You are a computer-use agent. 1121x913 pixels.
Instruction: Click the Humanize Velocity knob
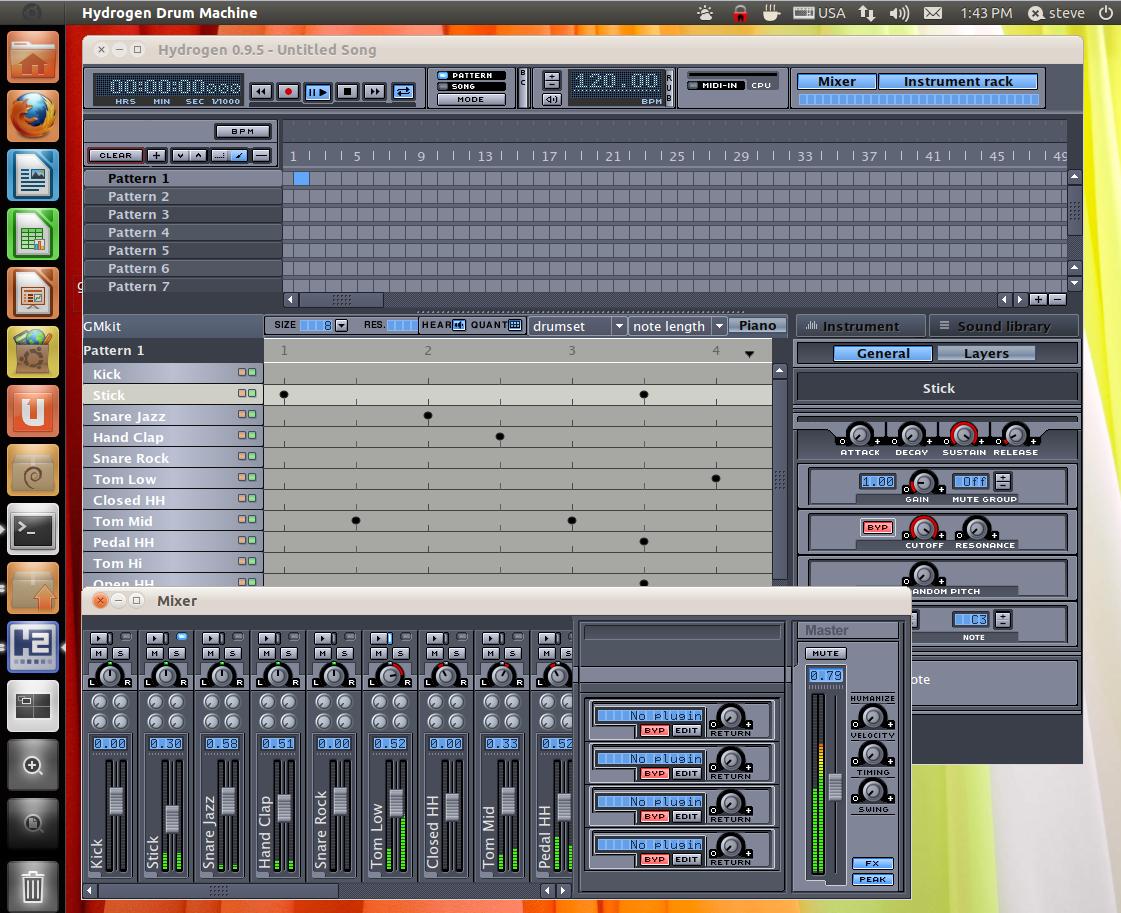point(872,716)
